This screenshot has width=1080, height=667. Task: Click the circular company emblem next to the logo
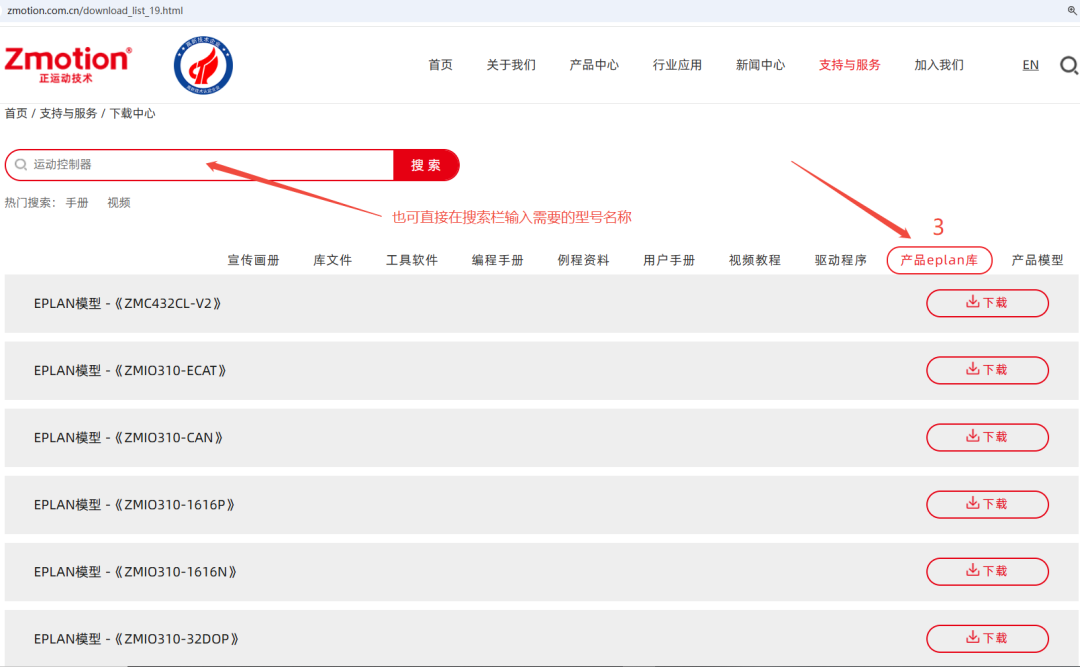point(202,64)
